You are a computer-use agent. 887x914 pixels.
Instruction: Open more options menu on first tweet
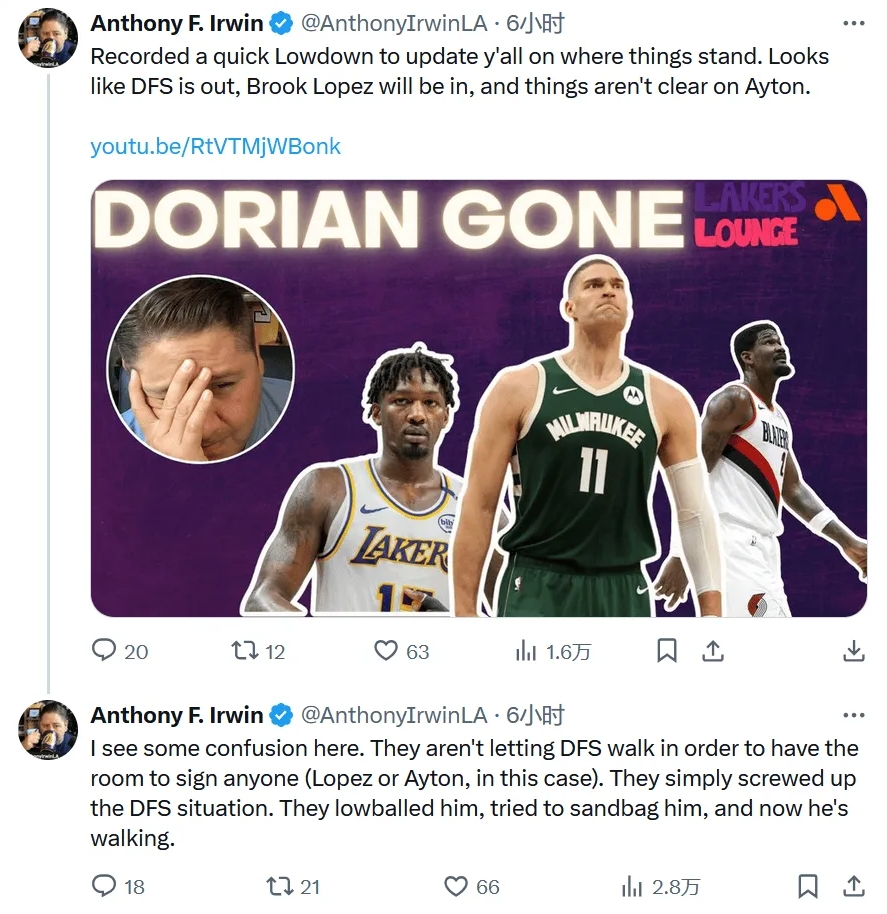pyautogui.click(x=853, y=23)
